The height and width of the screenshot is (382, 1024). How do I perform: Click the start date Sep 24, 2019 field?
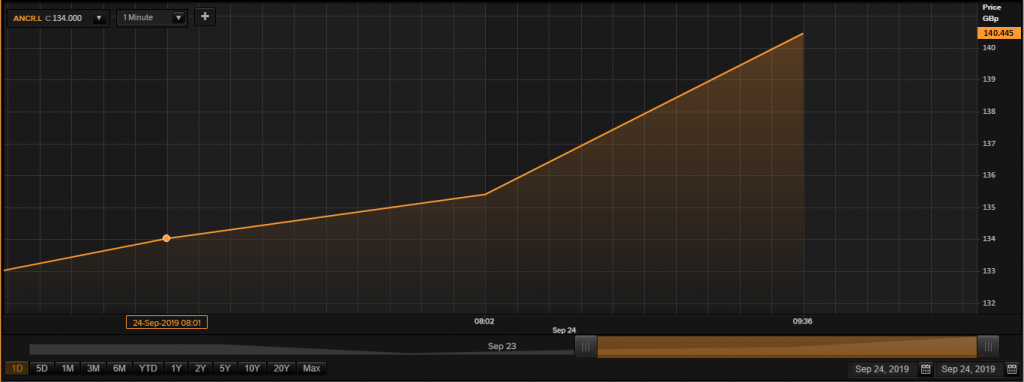(882, 369)
